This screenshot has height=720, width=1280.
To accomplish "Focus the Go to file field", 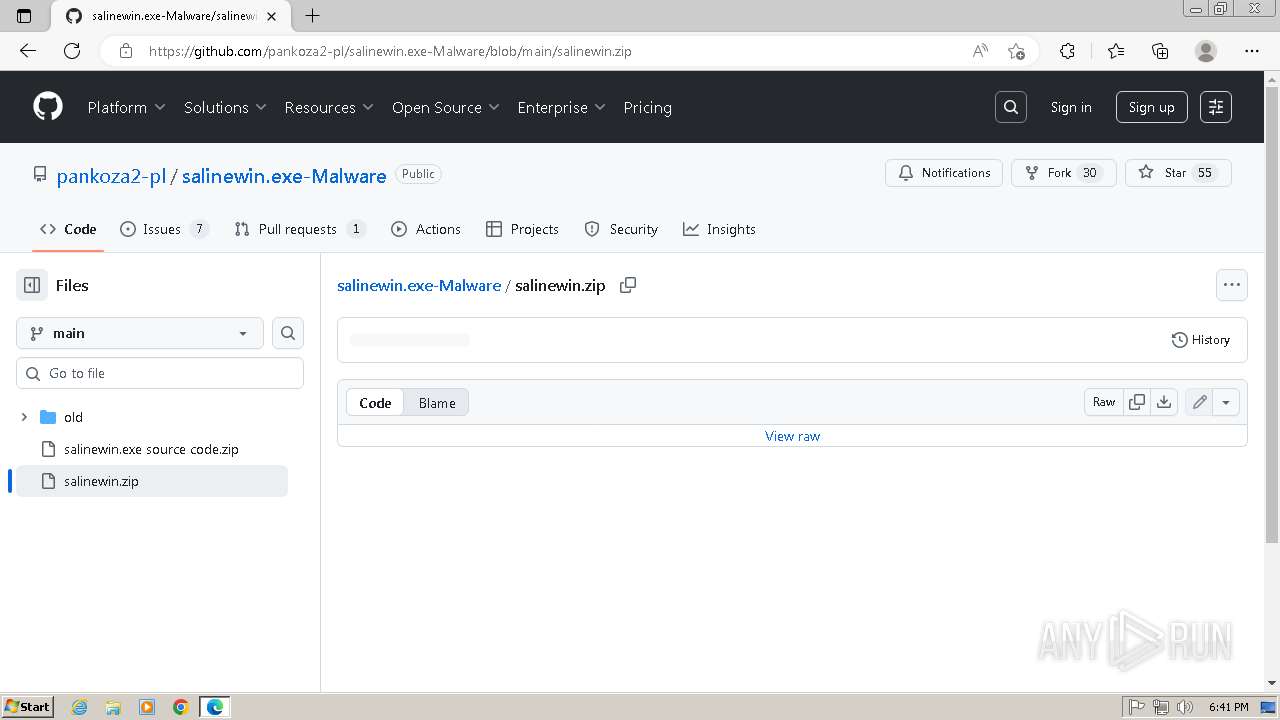I will click(x=160, y=373).
